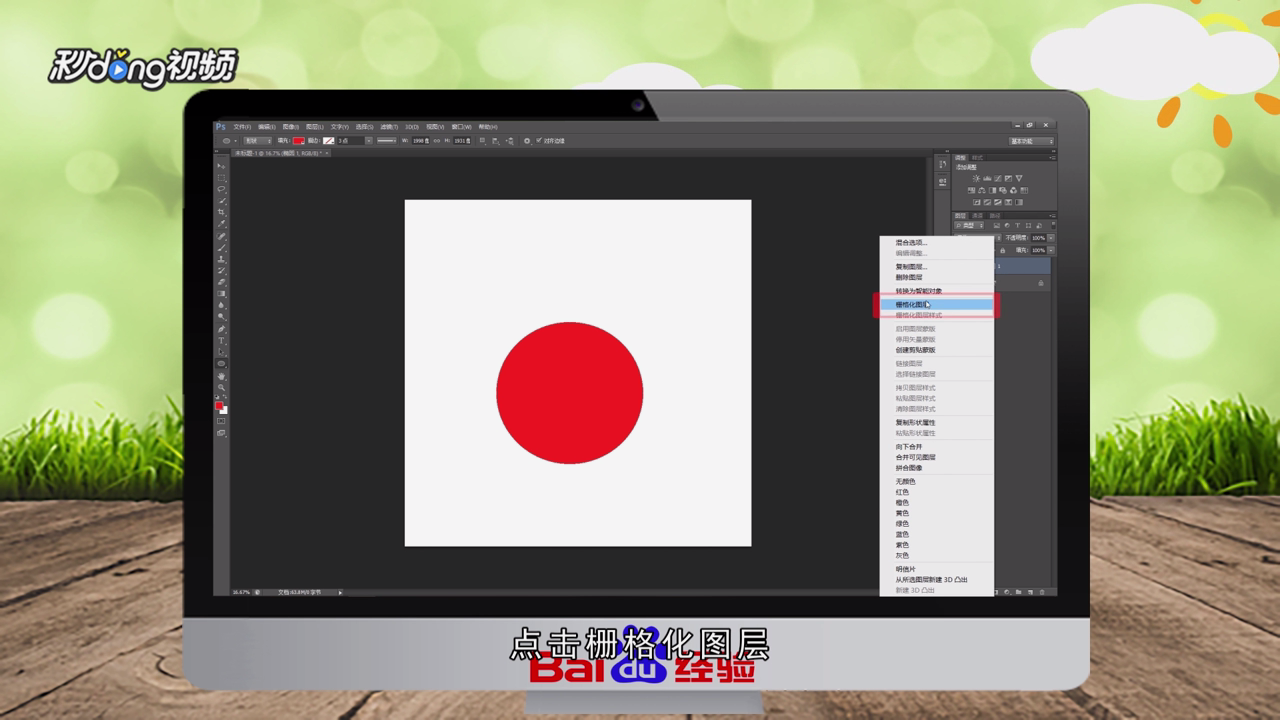This screenshot has width=1280, height=720.
Task: Open the 编辑 menu
Action: pos(267,127)
